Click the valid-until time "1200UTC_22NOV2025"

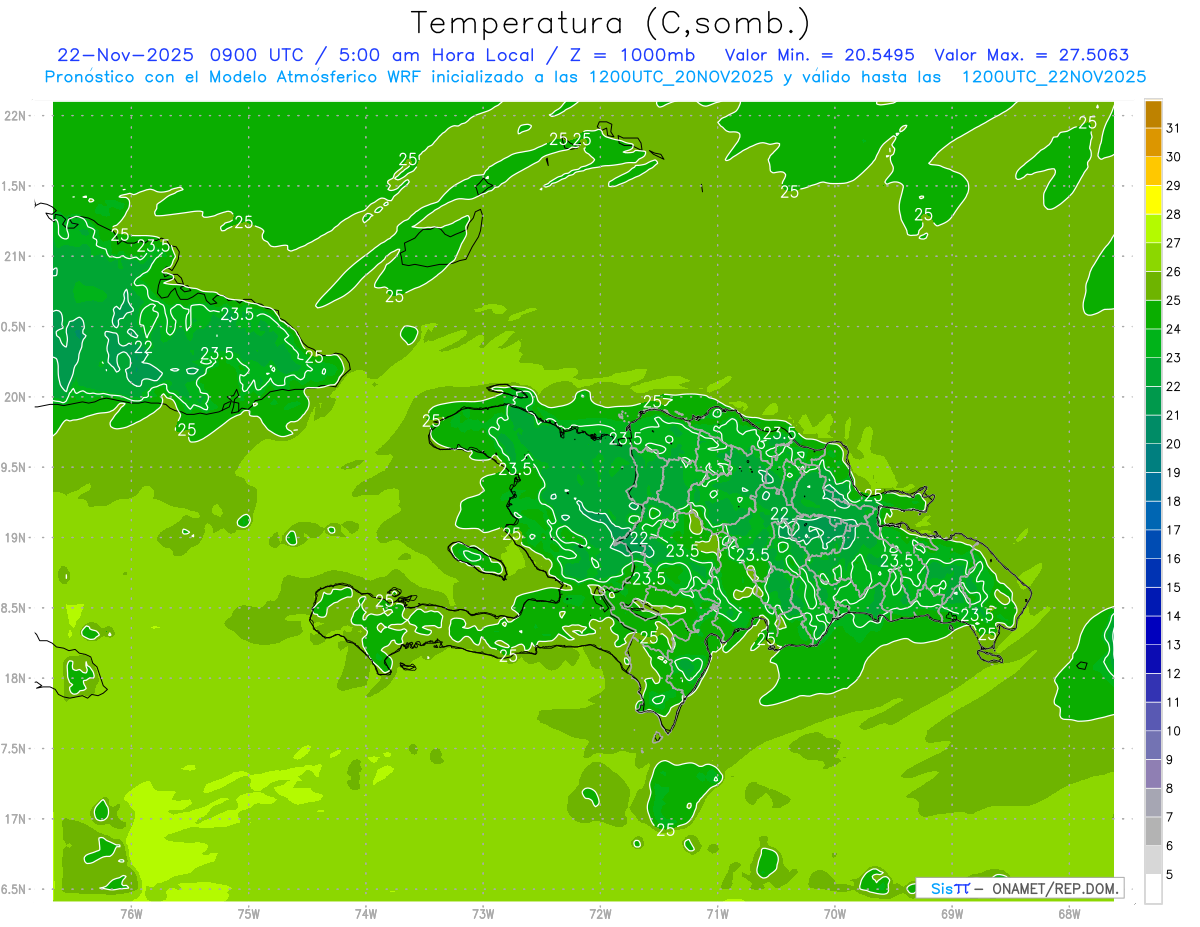coord(1053,76)
